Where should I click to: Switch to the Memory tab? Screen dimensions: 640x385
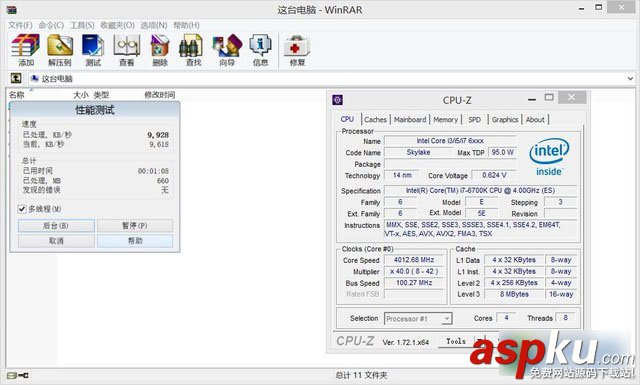(445, 120)
